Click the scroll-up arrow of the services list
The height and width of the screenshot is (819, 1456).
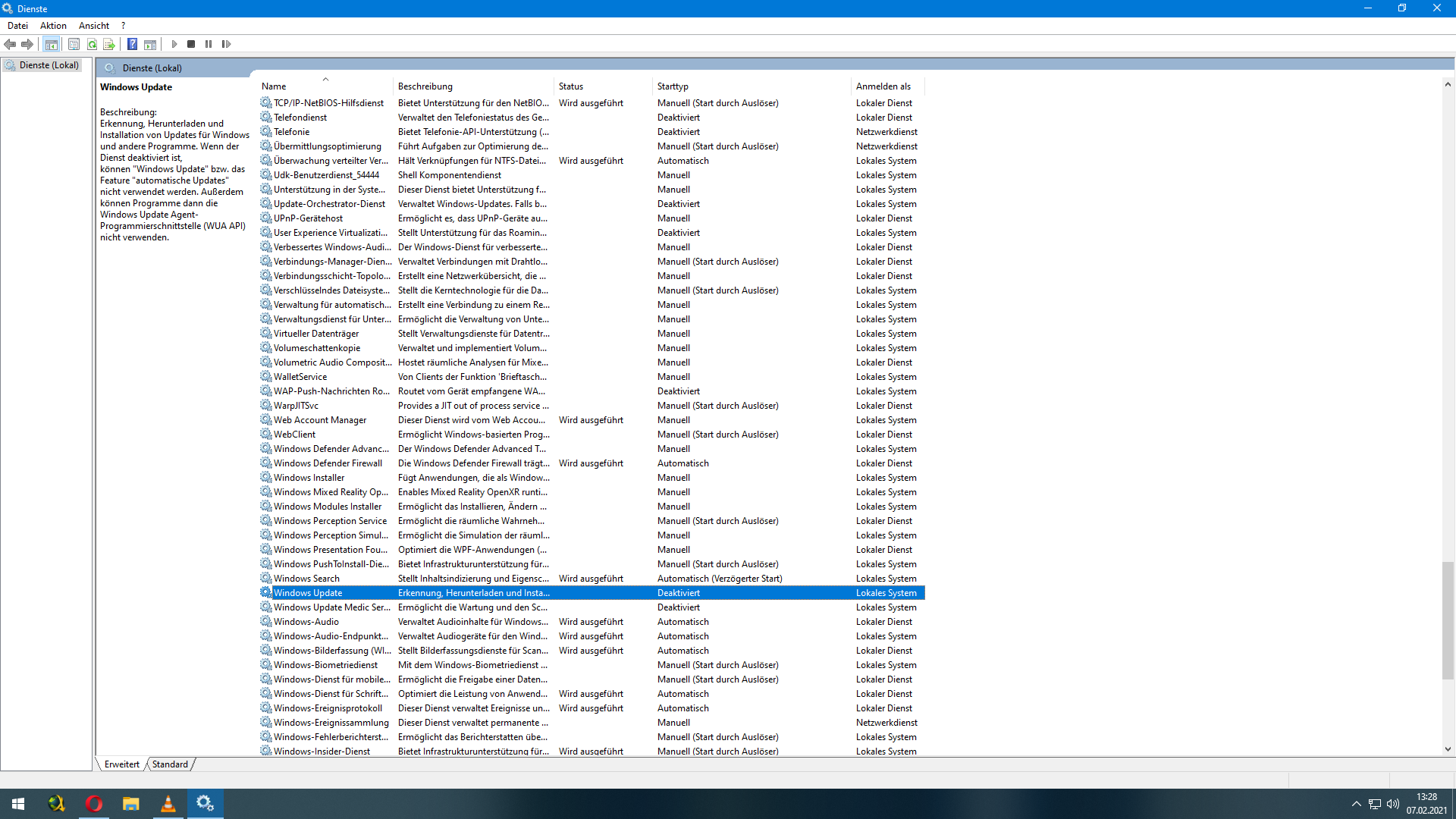[x=1448, y=85]
